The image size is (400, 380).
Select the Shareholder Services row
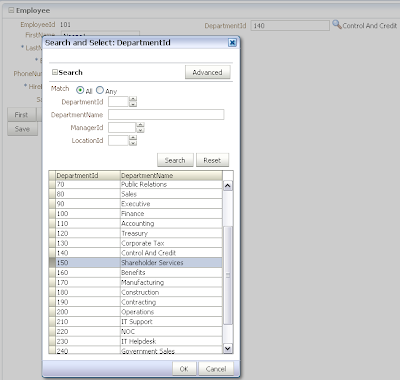135,263
